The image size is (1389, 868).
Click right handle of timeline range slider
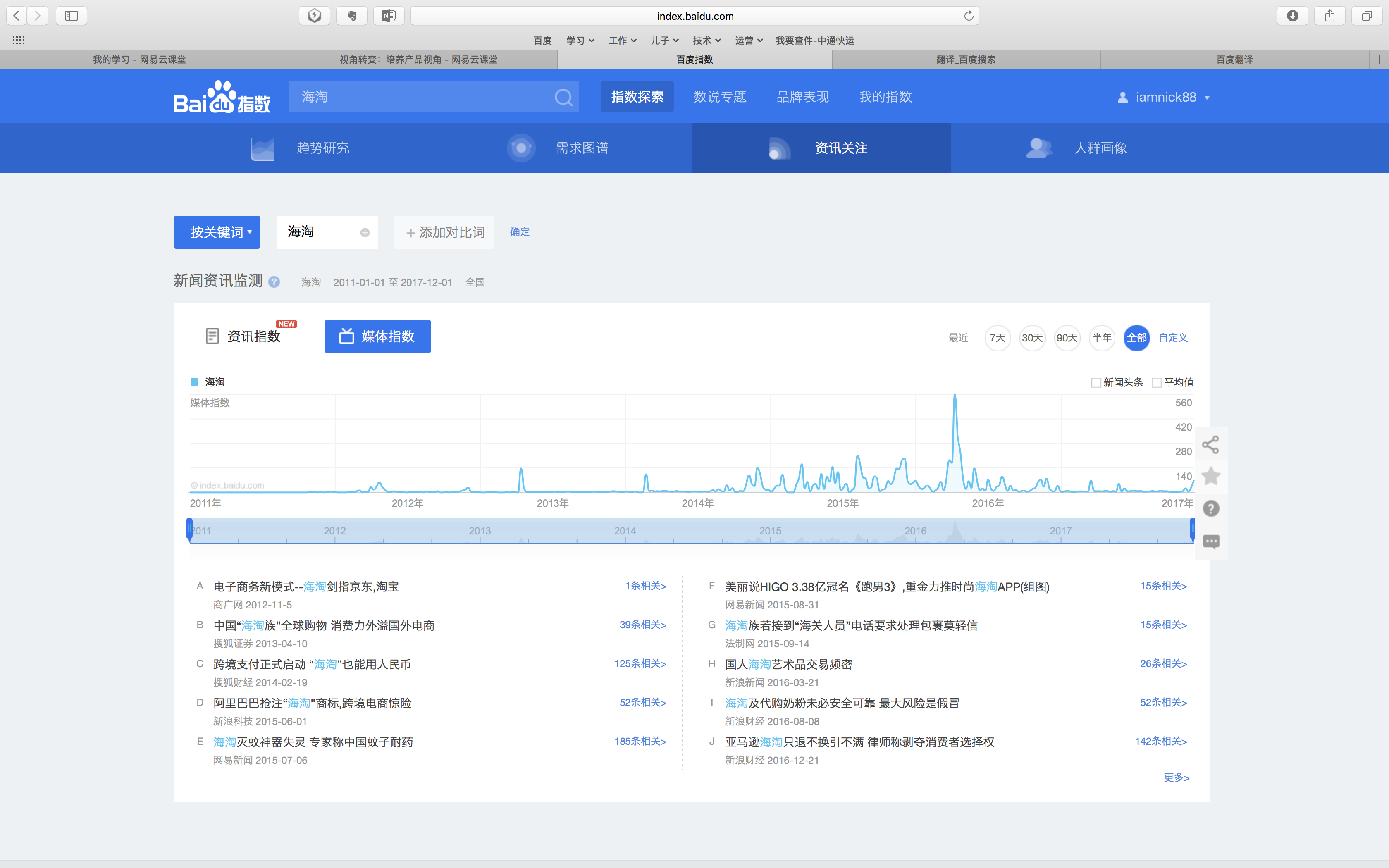(1191, 529)
